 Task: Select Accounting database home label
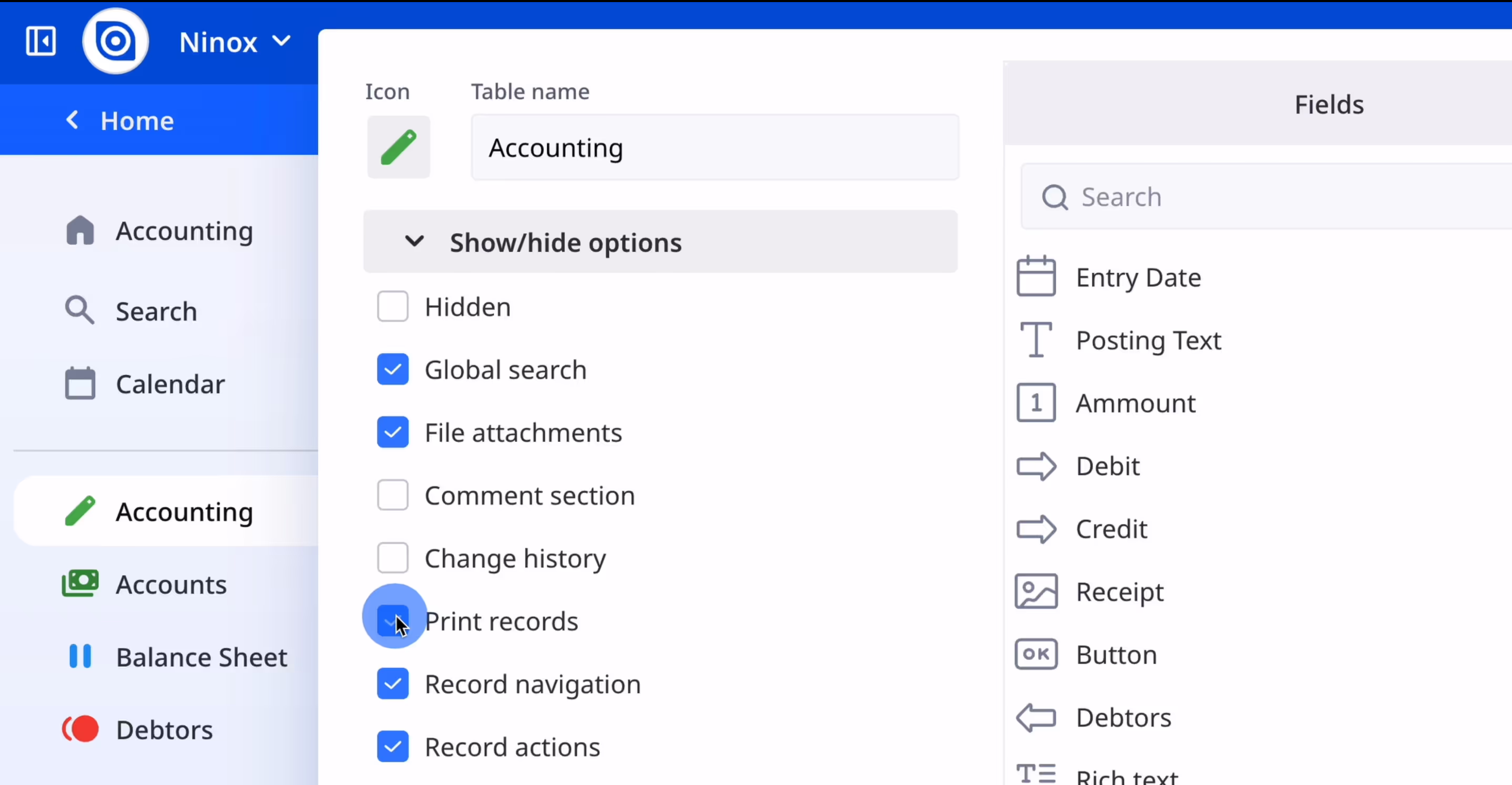185,231
